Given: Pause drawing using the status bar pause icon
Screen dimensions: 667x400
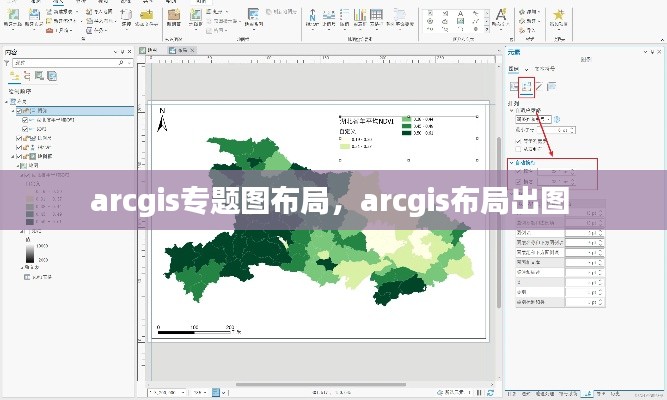Looking at the screenshot, I should [479, 392].
